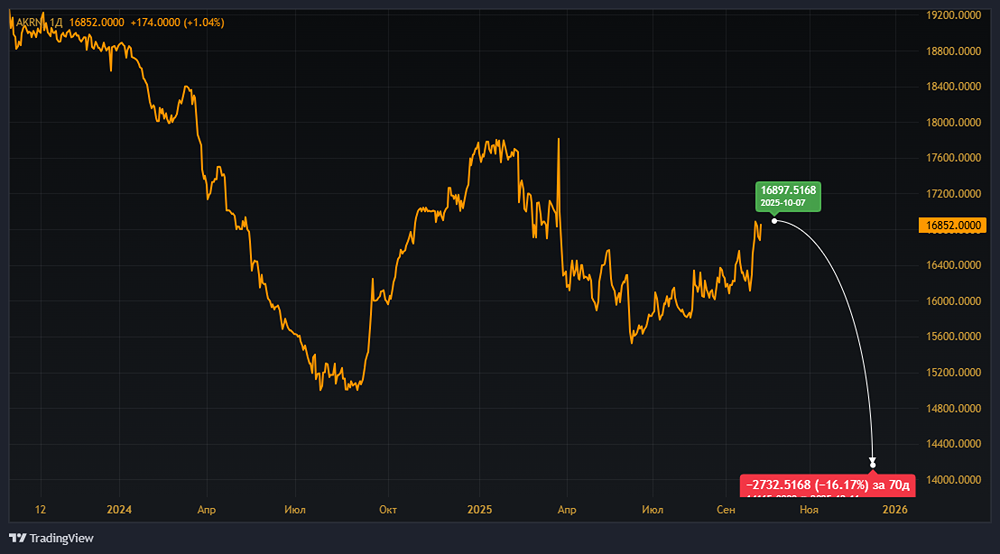Image resolution: width=1000 pixels, height=554 pixels.
Task: Click the 19200.0000 price axis label
Action: pos(953,15)
